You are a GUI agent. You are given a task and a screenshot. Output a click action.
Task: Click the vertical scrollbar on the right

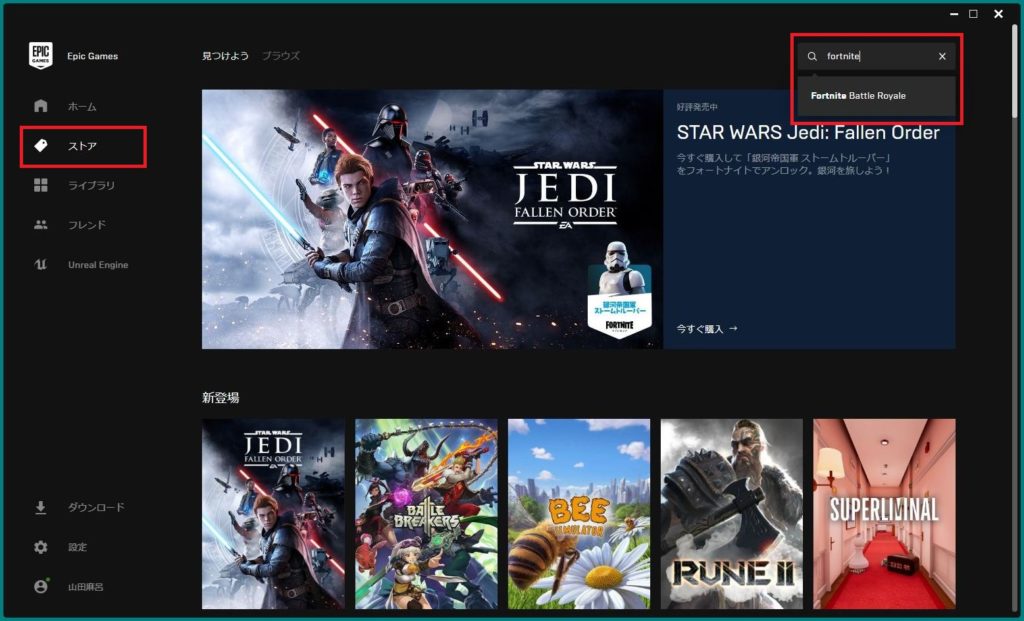1015,72
